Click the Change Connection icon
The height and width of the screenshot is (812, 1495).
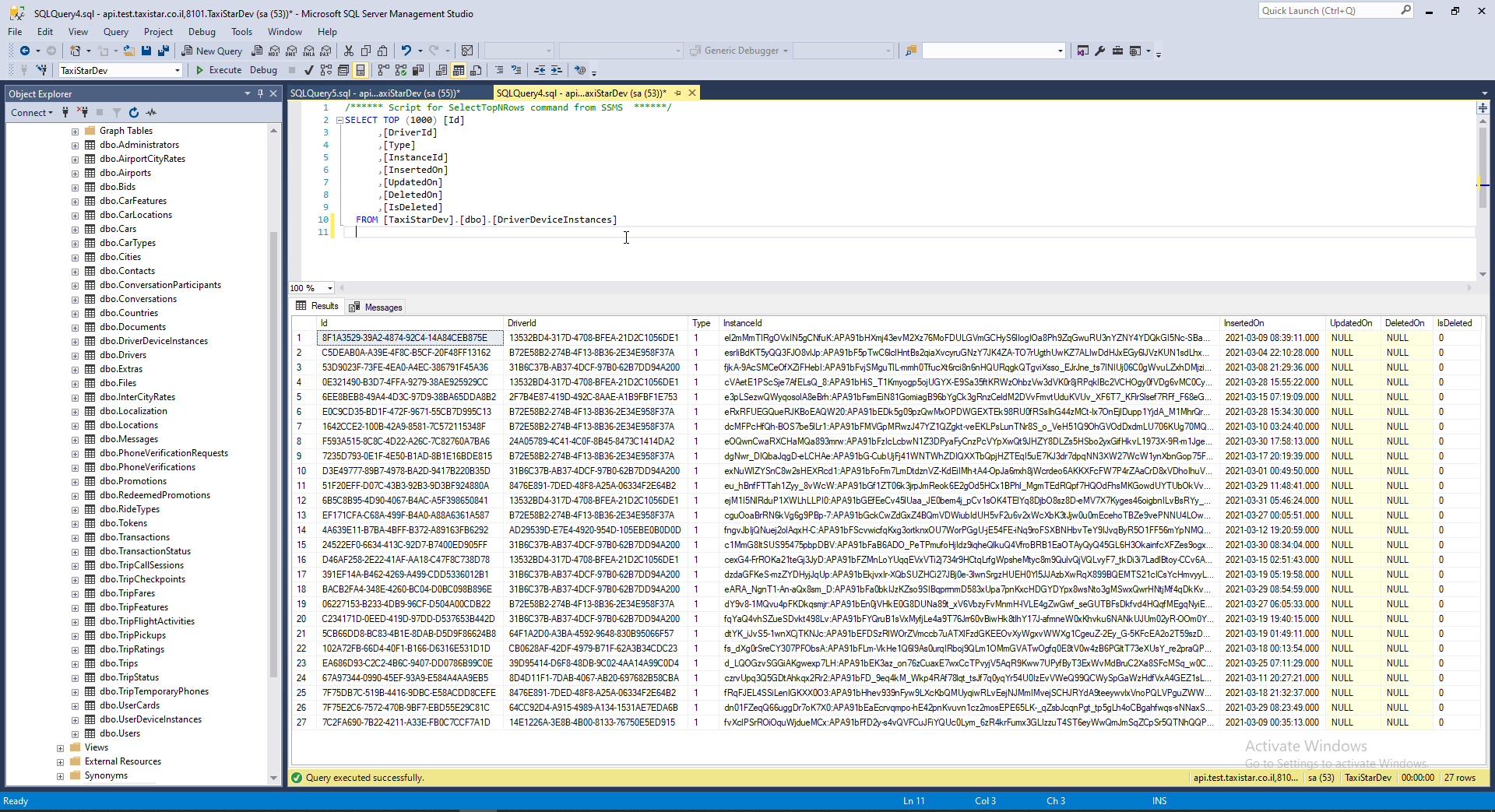[41, 70]
